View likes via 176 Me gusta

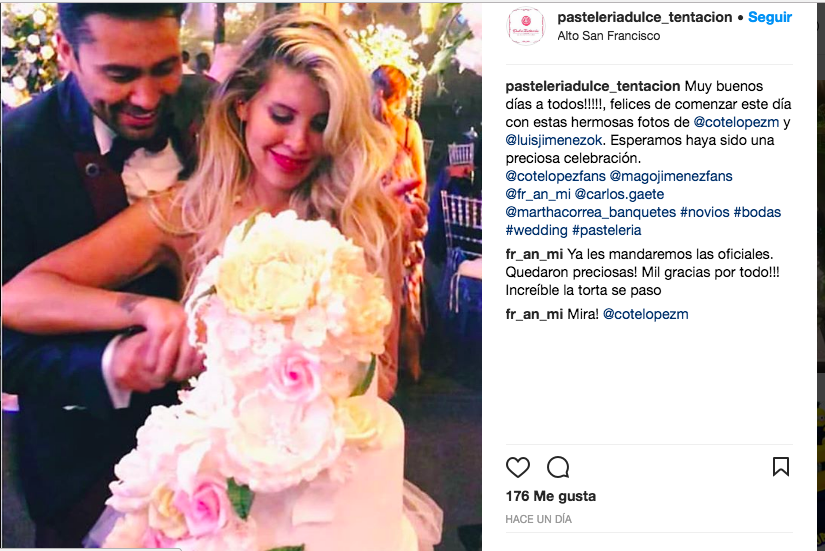click(550, 496)
